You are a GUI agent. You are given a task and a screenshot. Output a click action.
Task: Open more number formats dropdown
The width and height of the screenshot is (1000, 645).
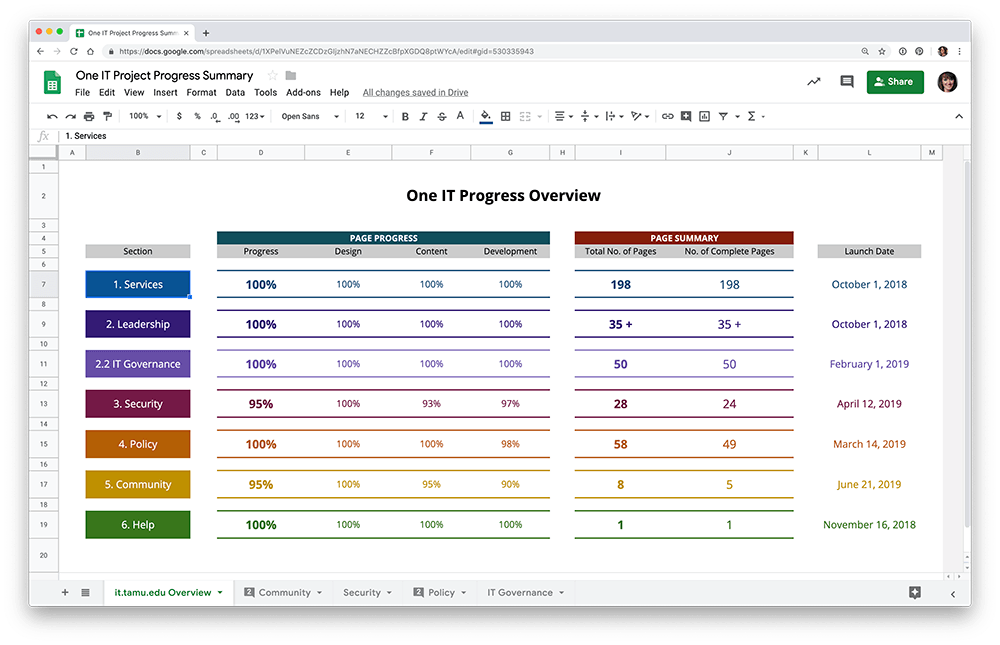[x=254, y=116]
